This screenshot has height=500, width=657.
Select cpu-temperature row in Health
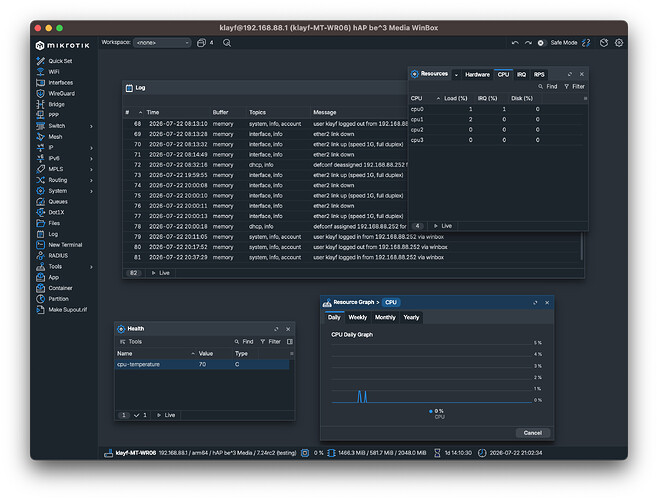pyautogui.click(x=202, y=364)
